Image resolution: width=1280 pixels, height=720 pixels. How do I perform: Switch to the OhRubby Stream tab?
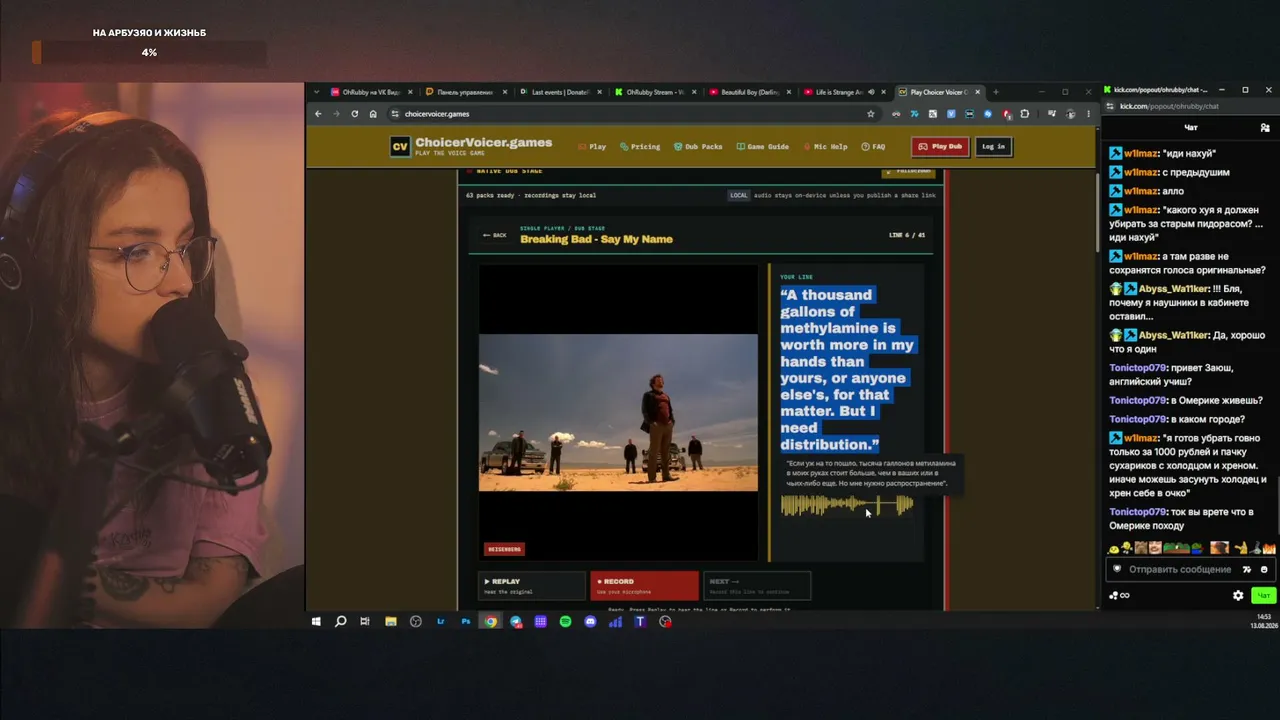pos(655,92)
